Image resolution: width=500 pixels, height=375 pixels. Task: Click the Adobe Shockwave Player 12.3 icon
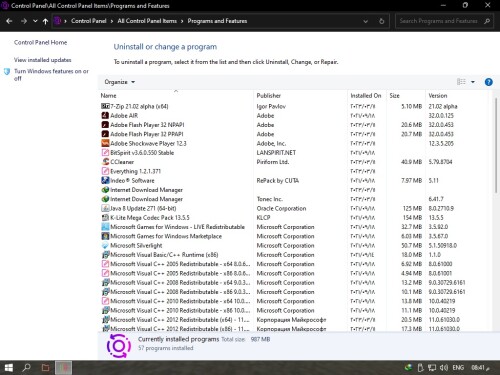tap(105, 143)
